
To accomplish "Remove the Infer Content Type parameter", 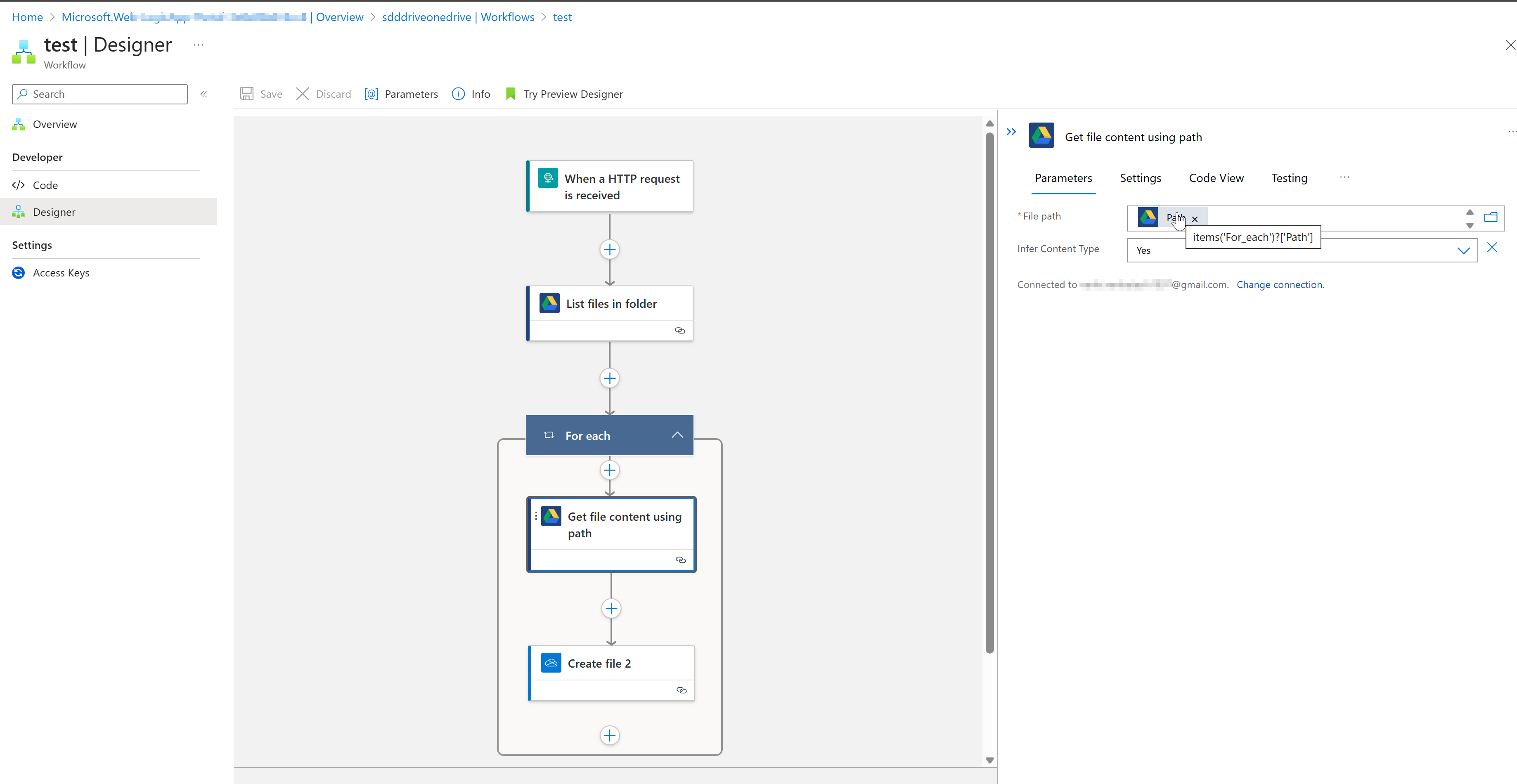I will [x=1492, y=248].
